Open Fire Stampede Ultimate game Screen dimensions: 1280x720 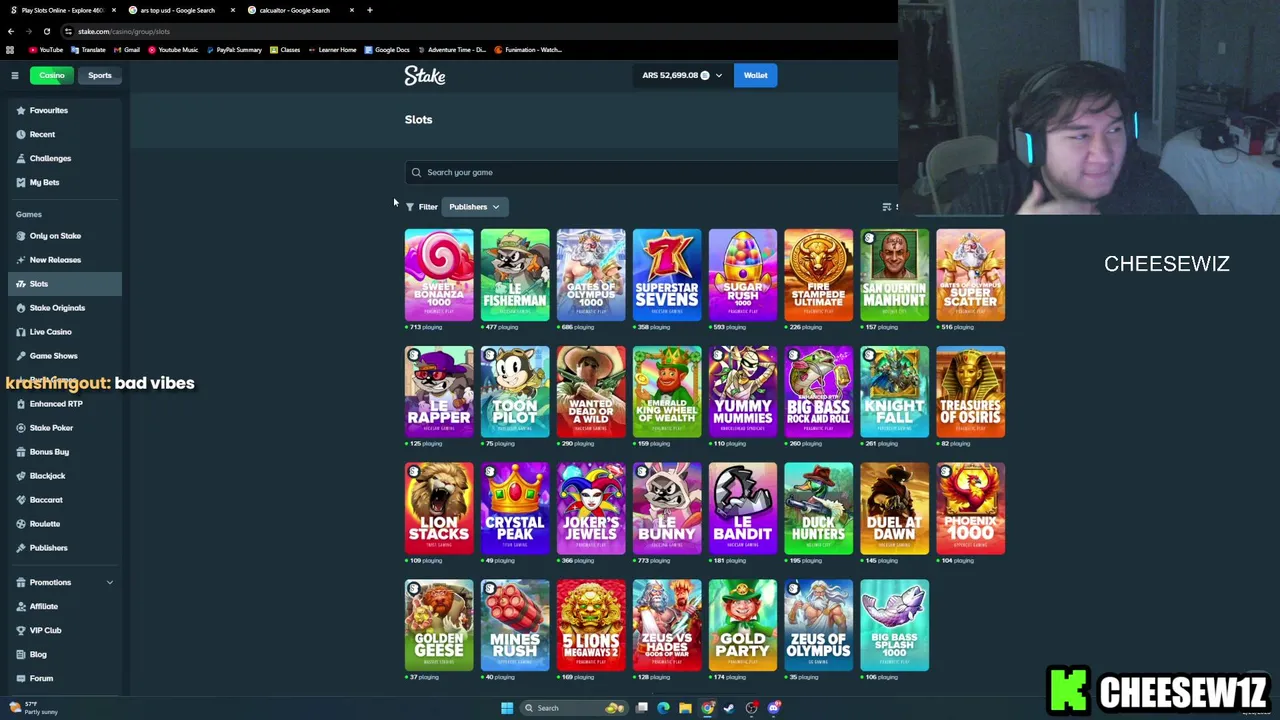[819, 275]
